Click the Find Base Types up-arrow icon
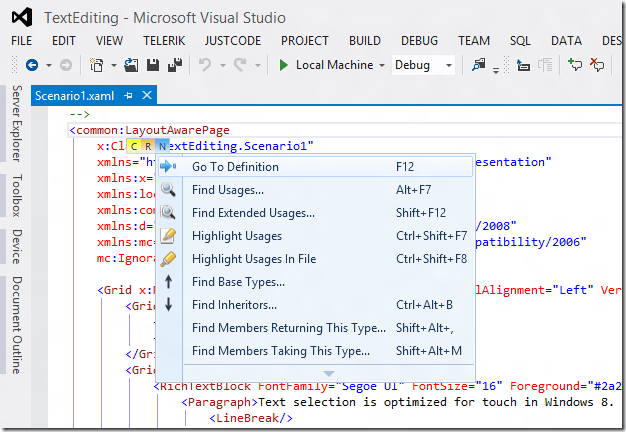The image size is (626, 432). click(x=168, y=282)
